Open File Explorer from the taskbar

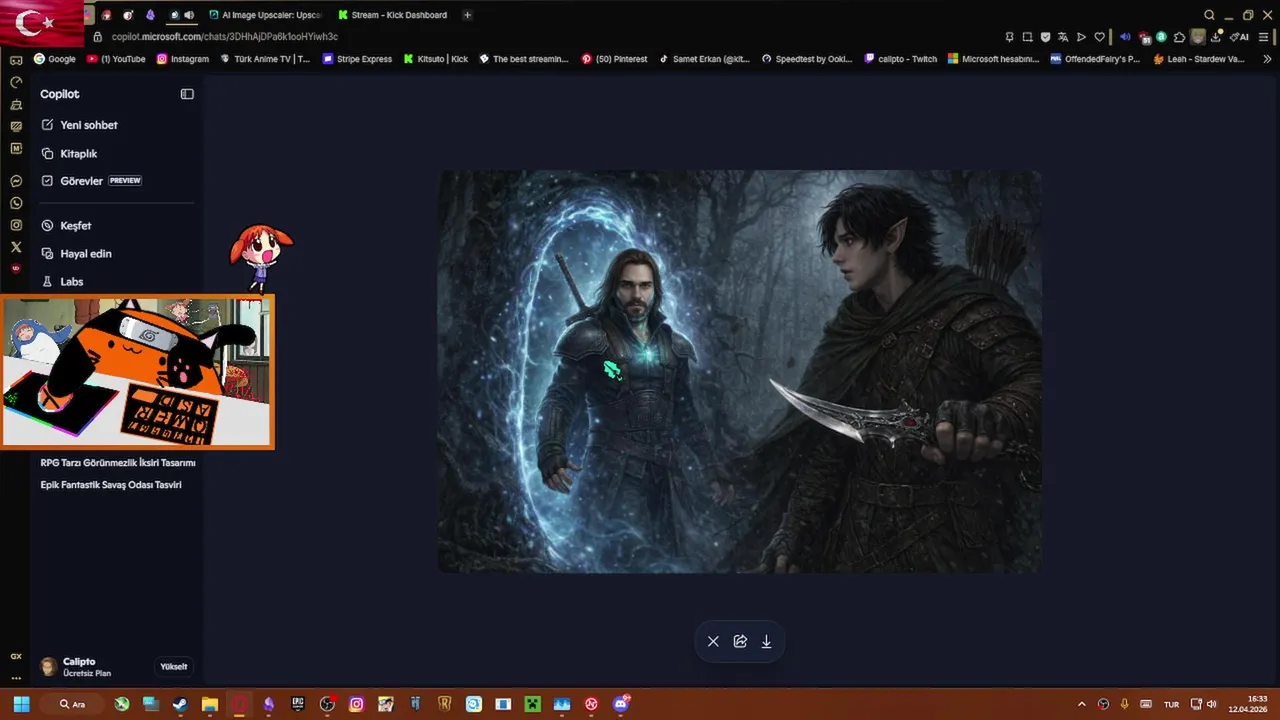point(210,704)
